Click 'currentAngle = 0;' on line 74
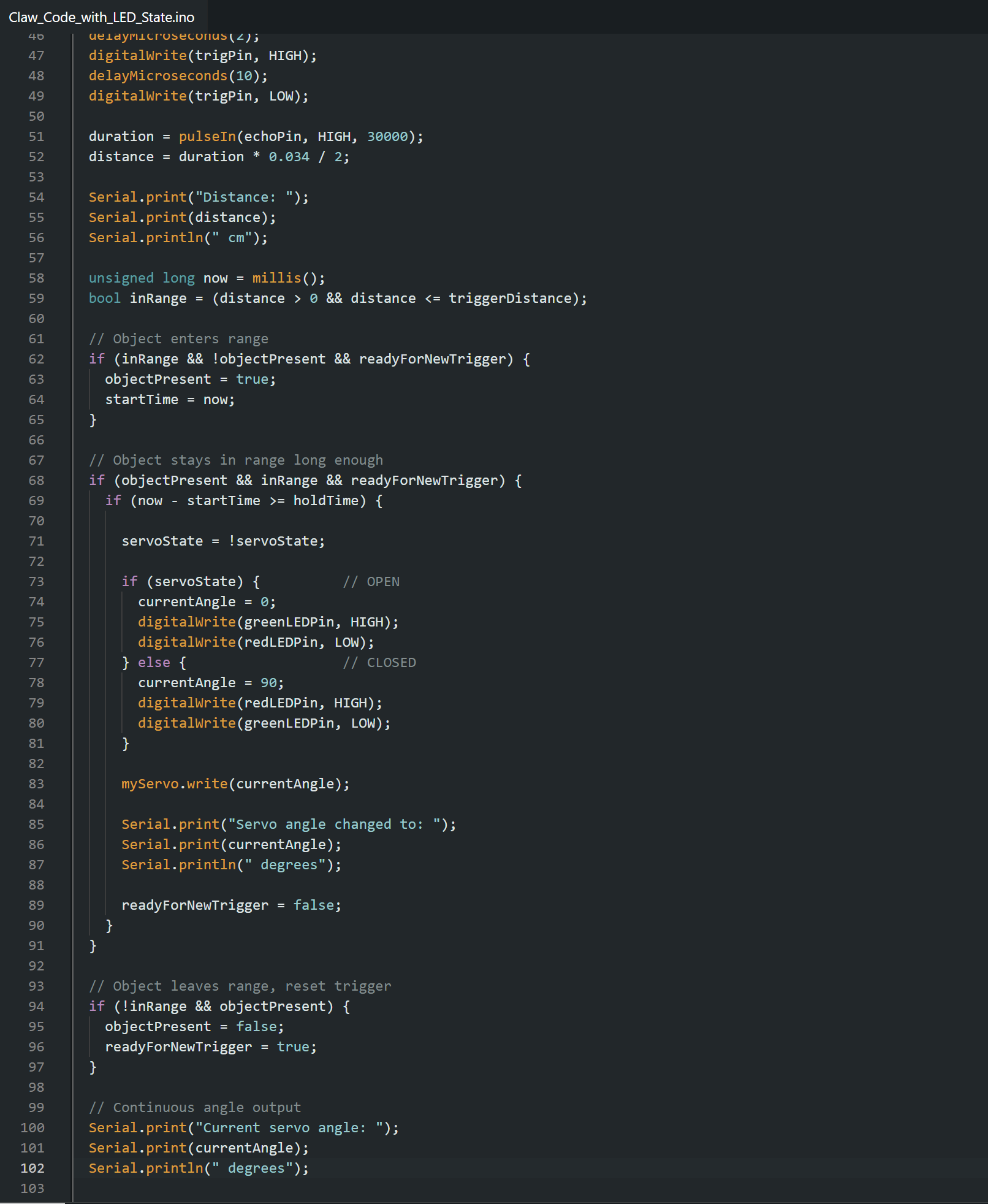 pos(207,602)
